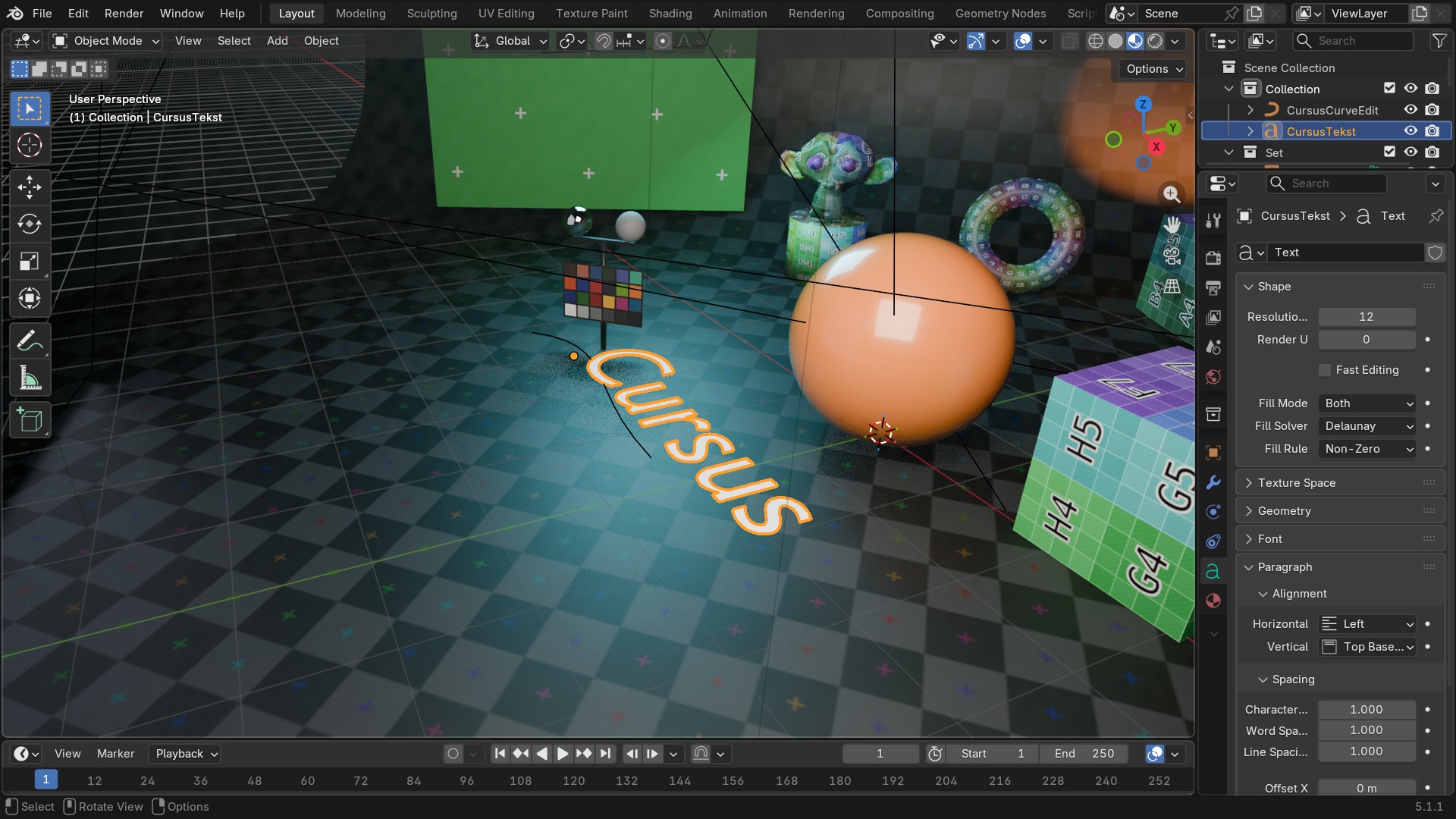
Task: Open Fill Mode dropdown
Action: click(1367, 403)
